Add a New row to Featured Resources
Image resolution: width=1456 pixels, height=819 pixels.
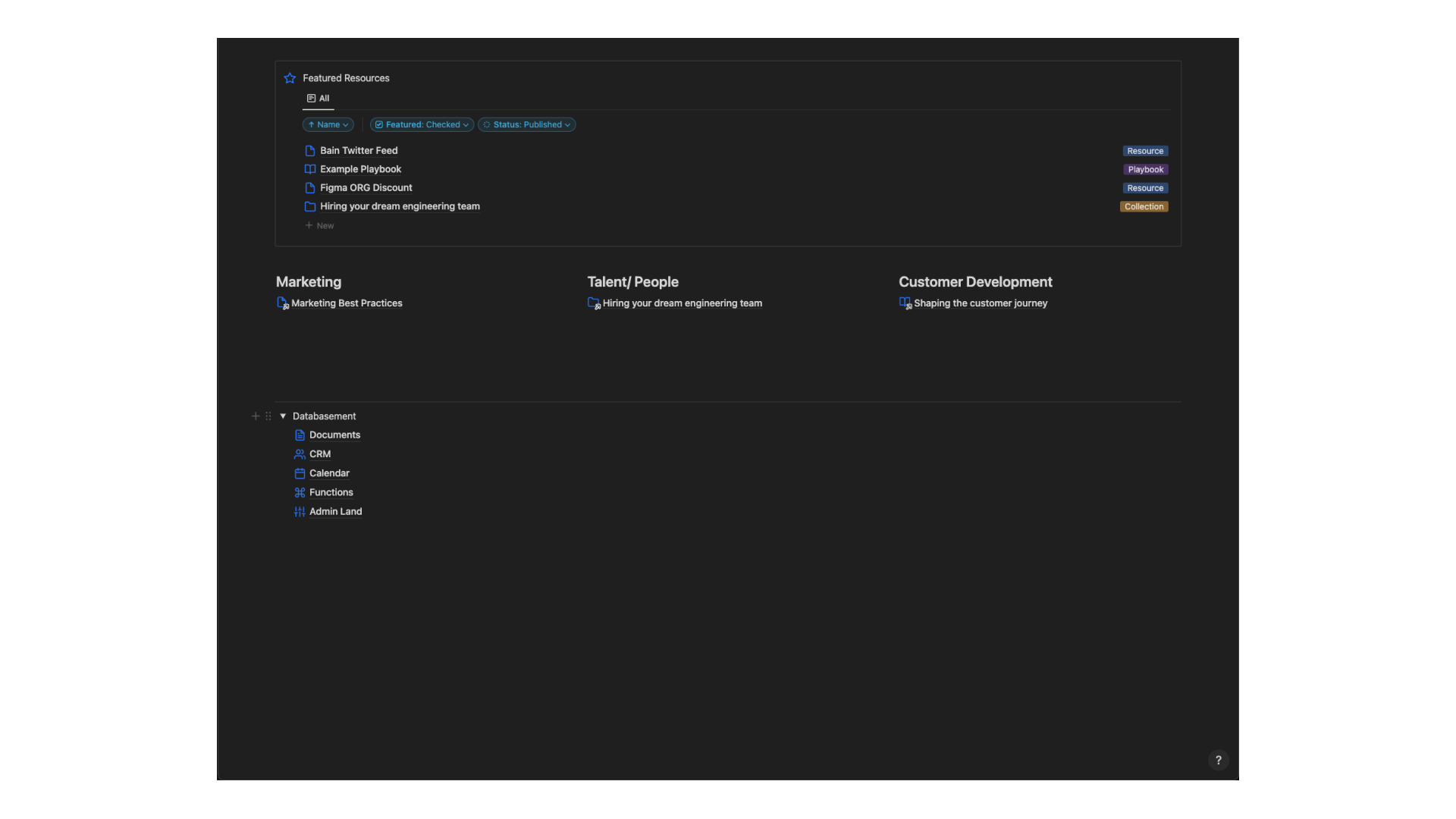coord(319,226)
